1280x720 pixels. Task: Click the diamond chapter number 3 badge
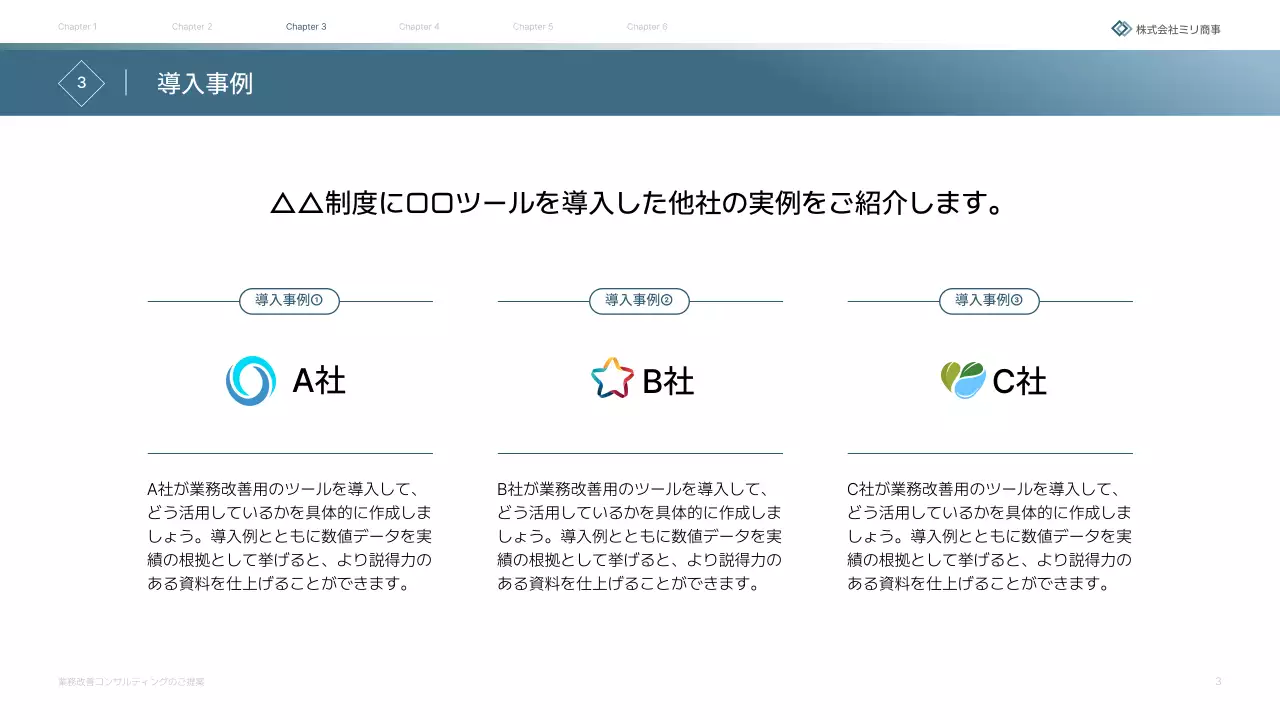pos(81,83)
